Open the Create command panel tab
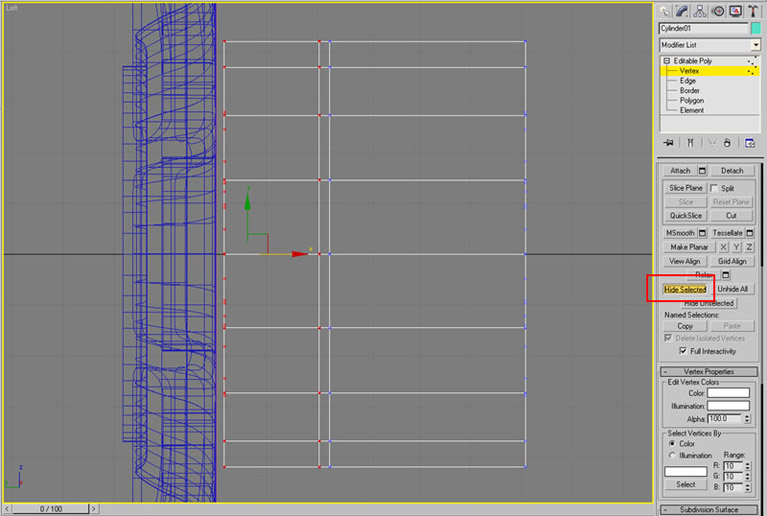This screenshot has height=516, width=767. tap(665, 11)
